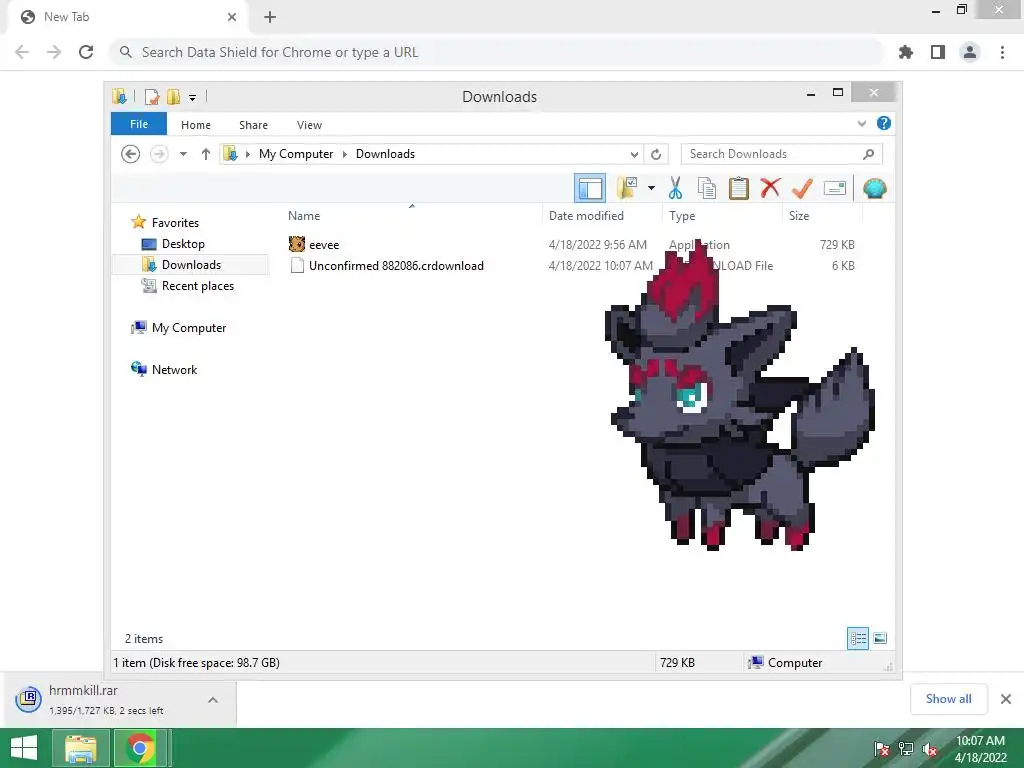
Task: Open Chrome profile avatar
Action: click(x=970, y=52)
